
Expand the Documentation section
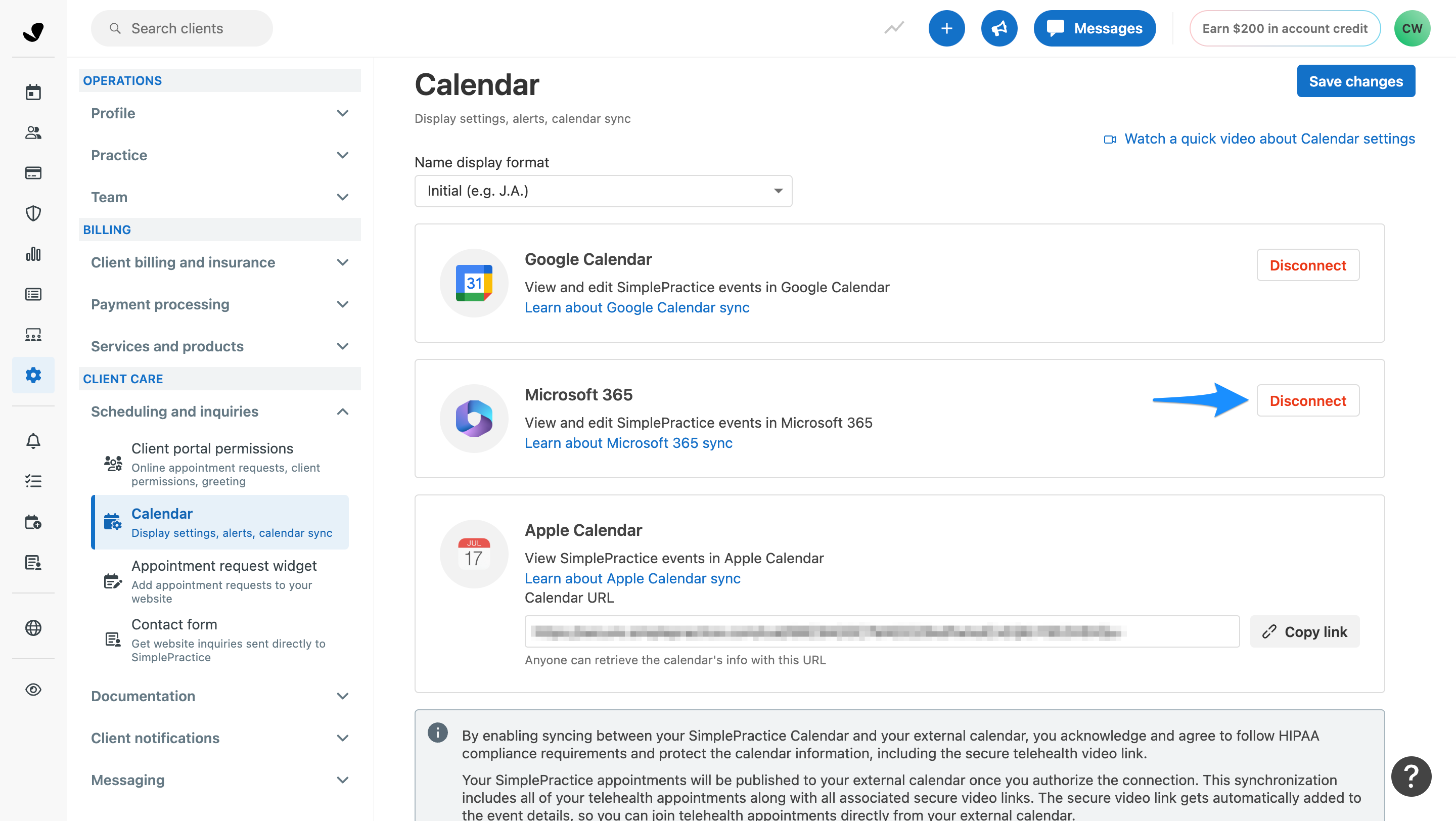219,696
